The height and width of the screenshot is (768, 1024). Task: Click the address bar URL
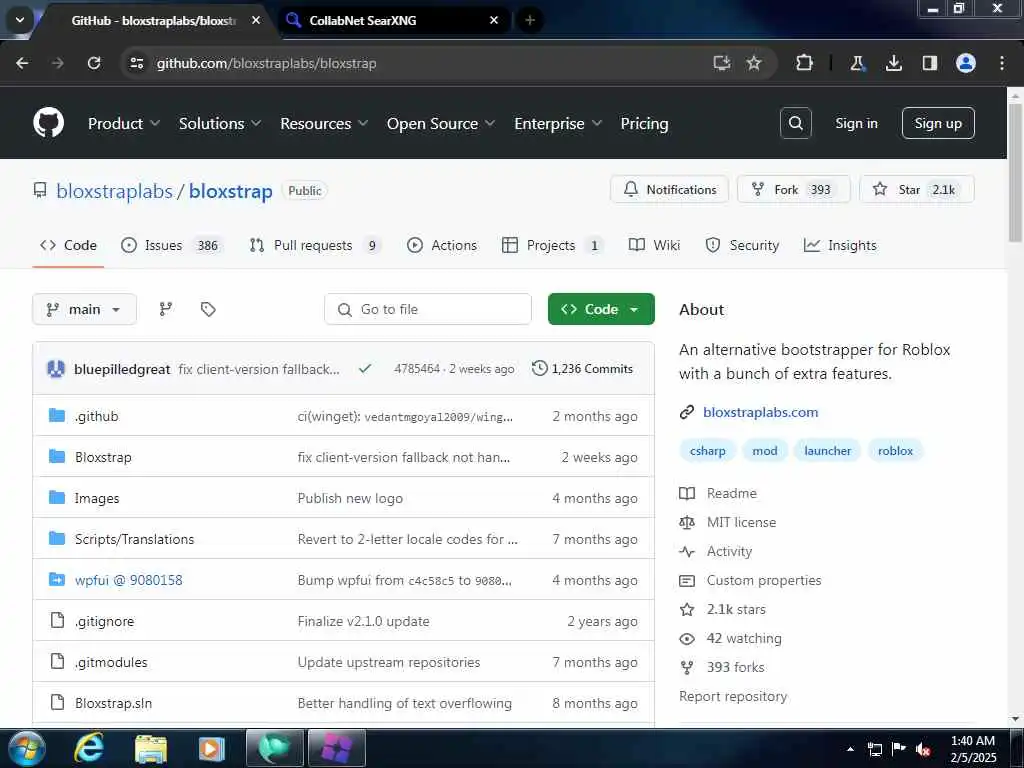(266, 63)
